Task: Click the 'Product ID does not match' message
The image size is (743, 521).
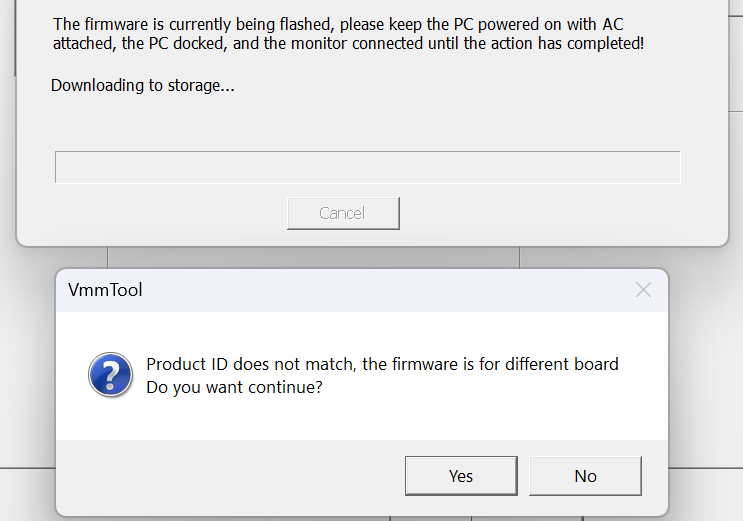Action: pyautogui.click(x=382, y=364)
